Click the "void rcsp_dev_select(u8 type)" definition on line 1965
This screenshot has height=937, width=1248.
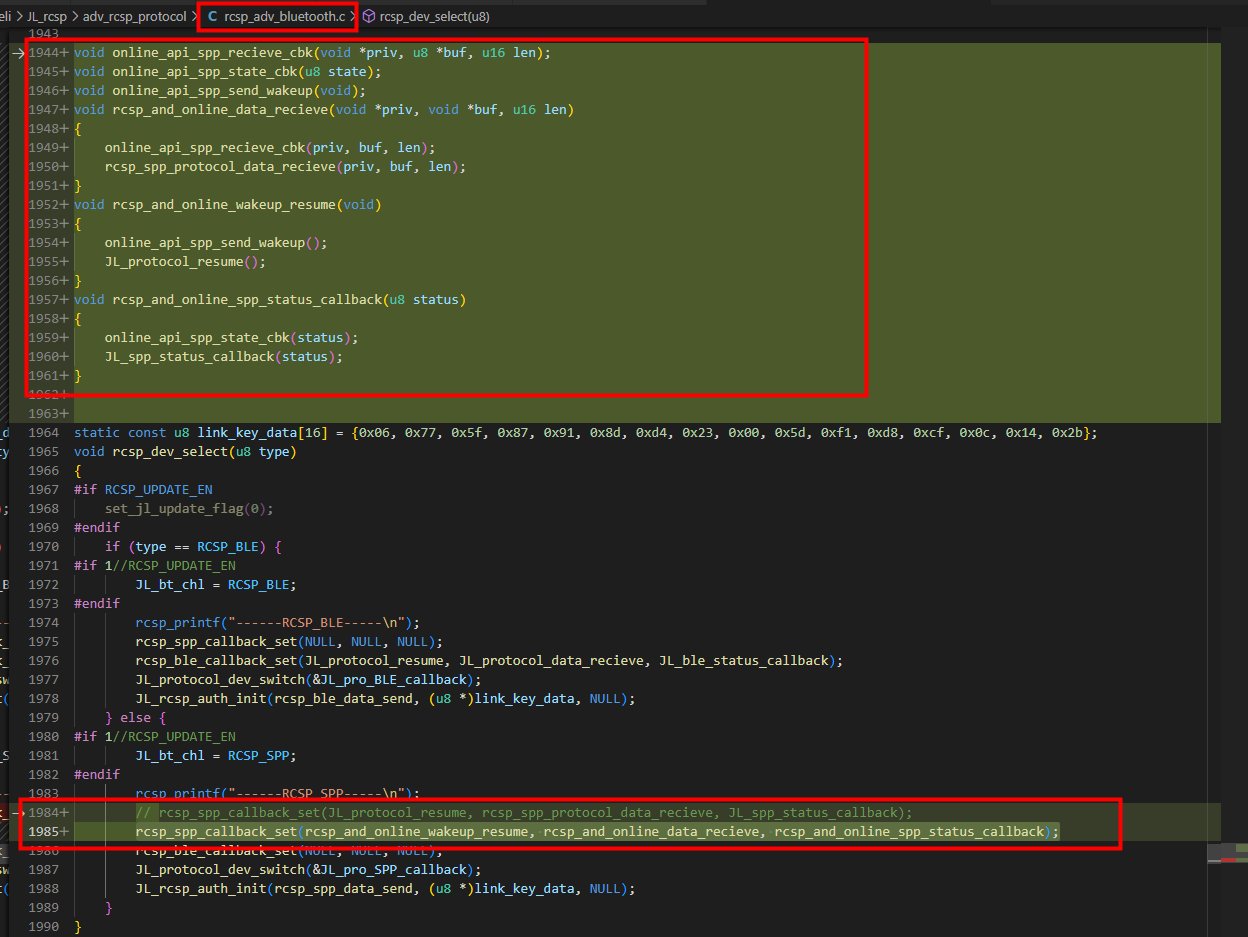[x=186, y=451]
